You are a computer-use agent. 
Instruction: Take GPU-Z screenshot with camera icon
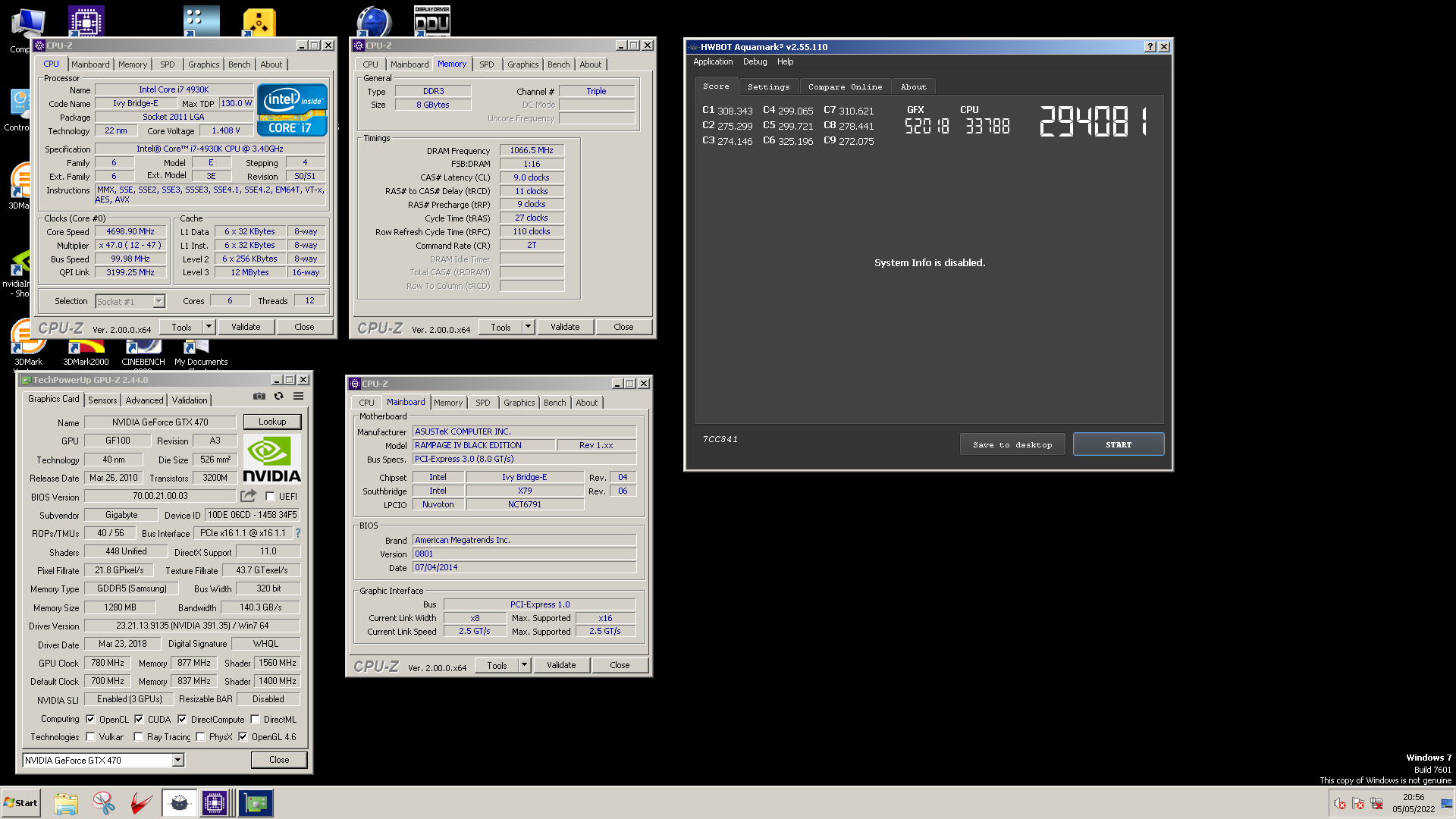pyautogui.click(x=259, y=396)
